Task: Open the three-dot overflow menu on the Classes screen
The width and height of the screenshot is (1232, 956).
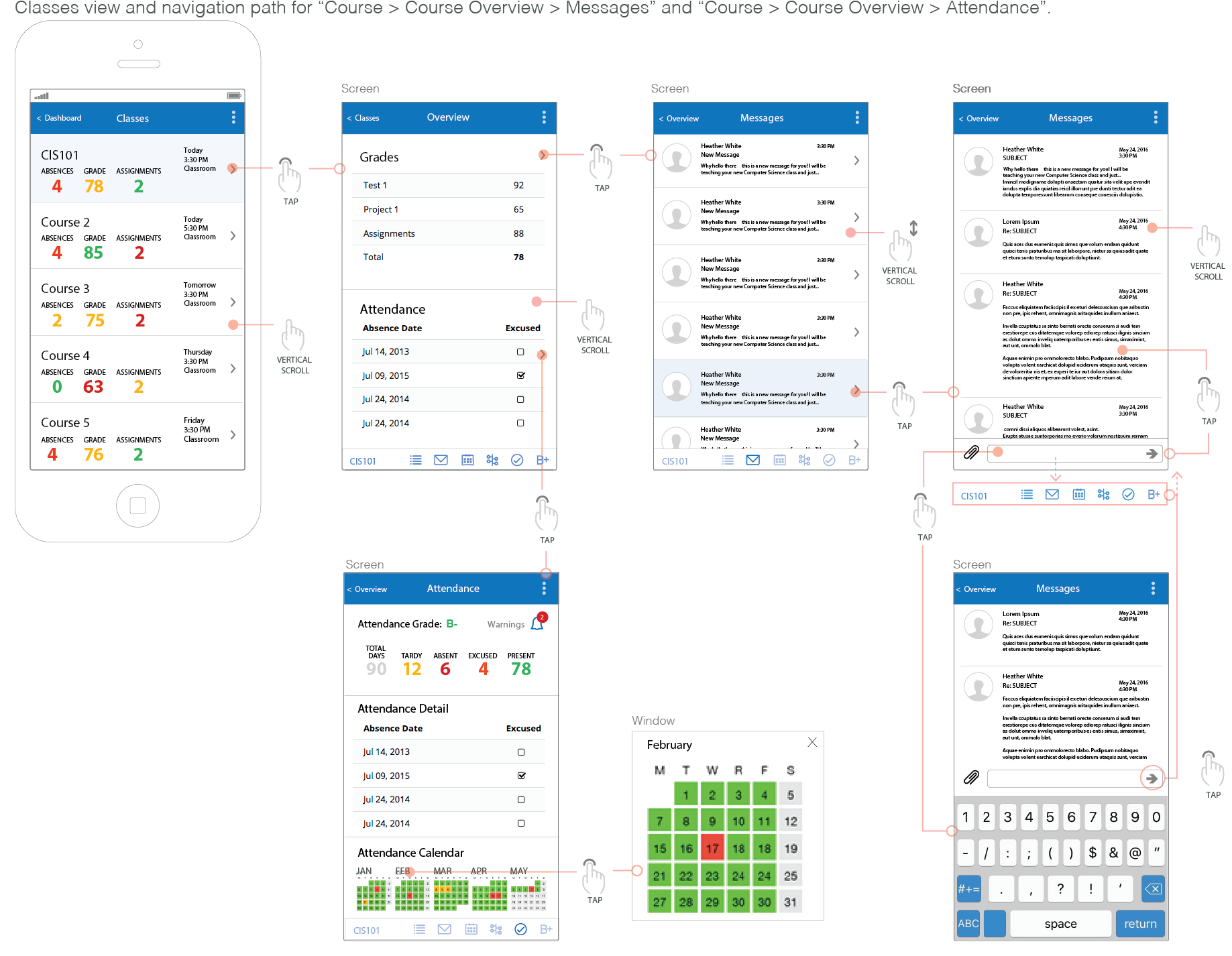Action: (x=233, y=117)
